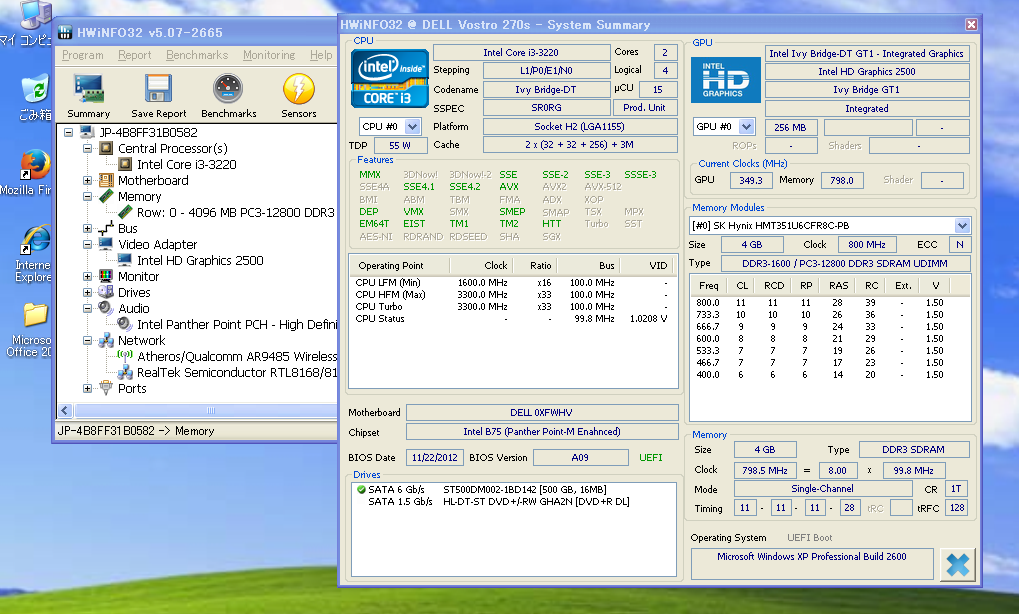1019x614 pixels.
Task: Click the Intel HD Graphics logo
Action: (x=725, y=80)
